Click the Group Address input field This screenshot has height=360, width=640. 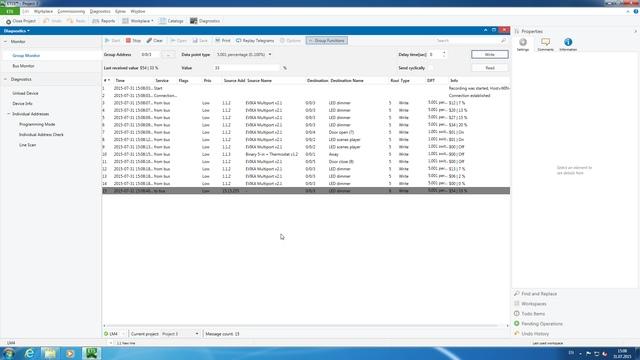click(149, 54)
